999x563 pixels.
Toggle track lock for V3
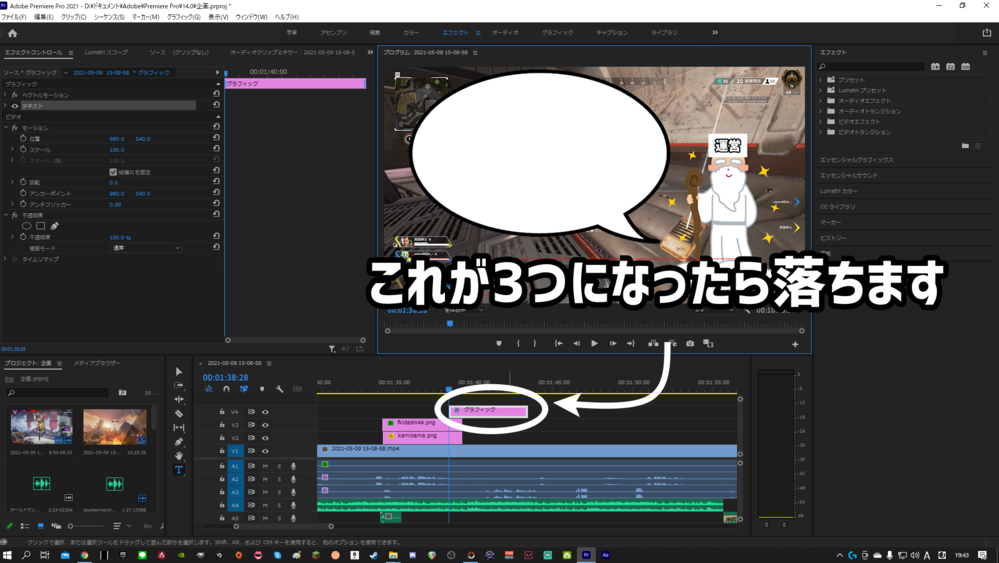coord(222,425)
